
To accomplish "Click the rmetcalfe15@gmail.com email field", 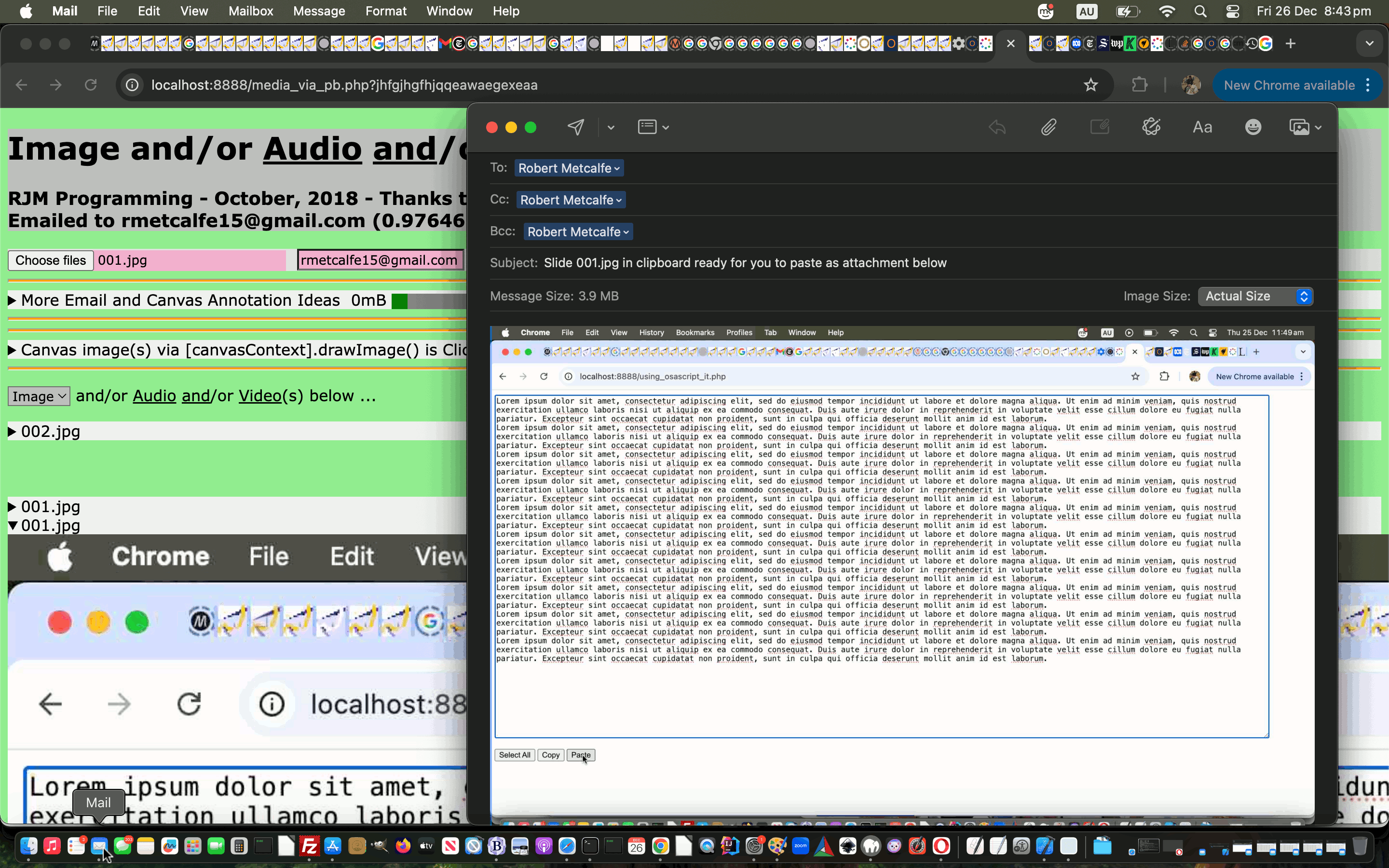I will [380, 260].
